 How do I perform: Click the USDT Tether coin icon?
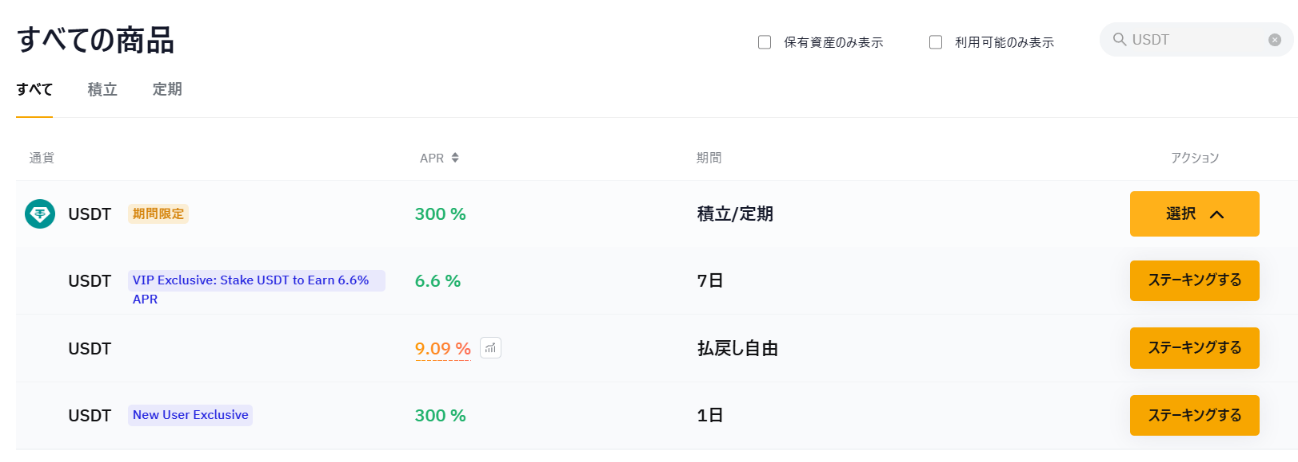click(40, 214)
